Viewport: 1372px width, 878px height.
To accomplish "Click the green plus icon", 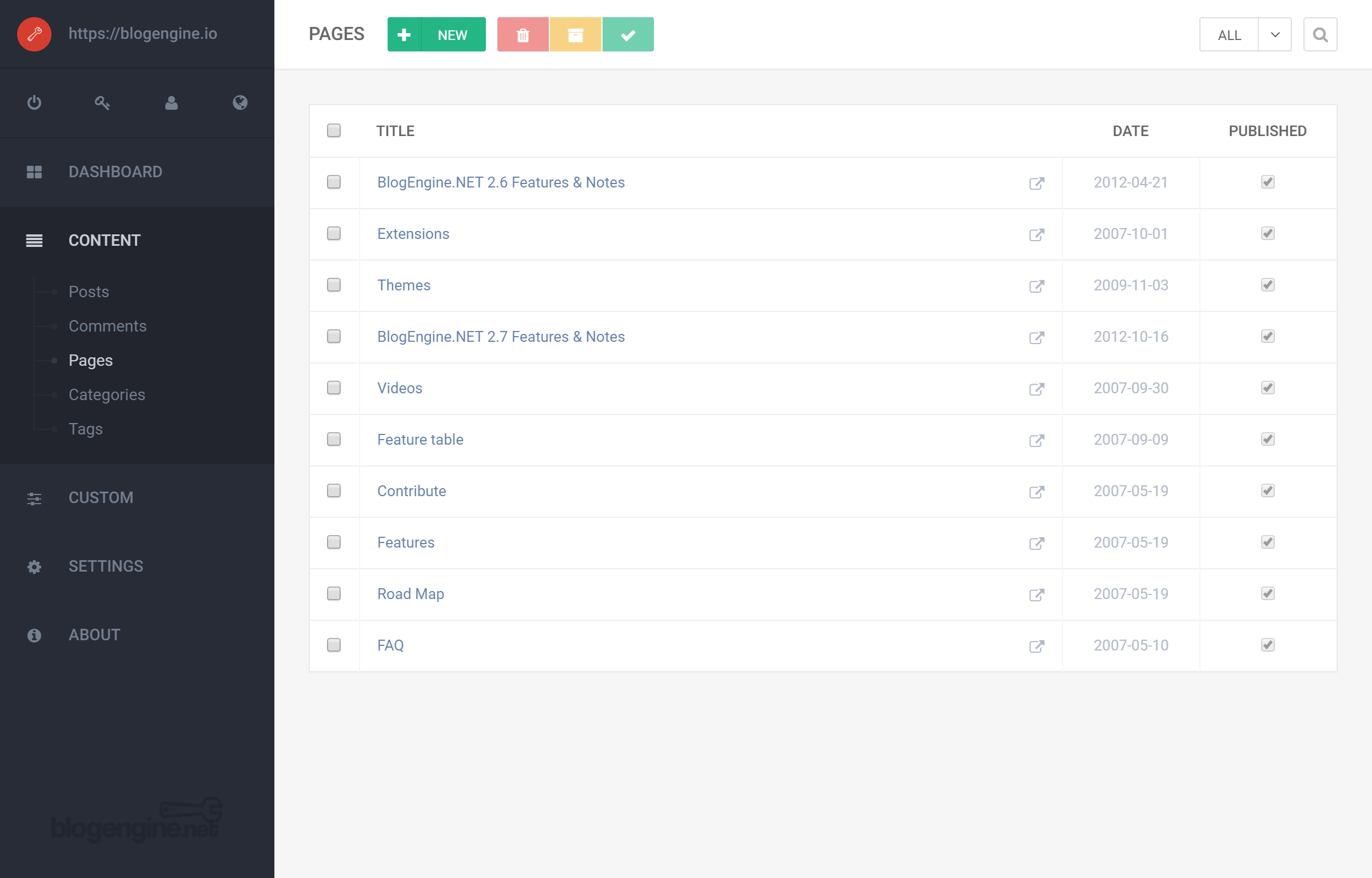I will [x=404, y=34].
